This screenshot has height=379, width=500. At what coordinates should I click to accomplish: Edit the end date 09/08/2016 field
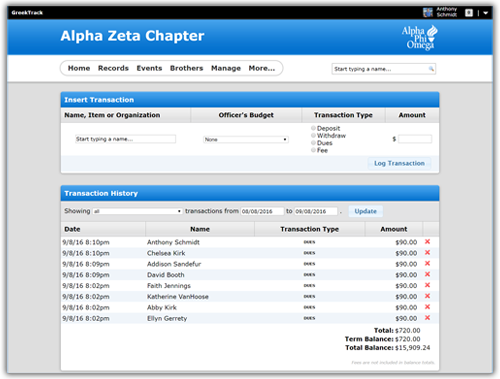[x=316, y=211]
